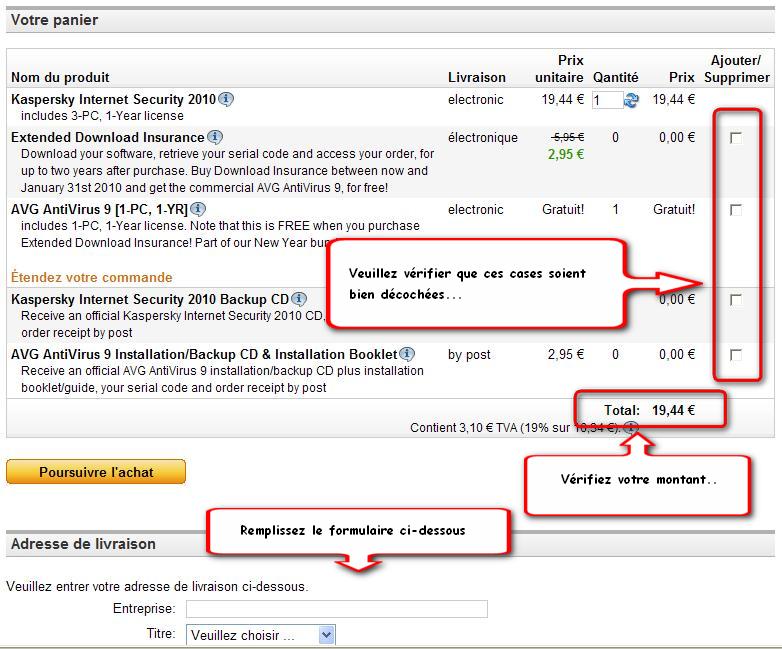Click the 'Livraison' column header

click(477, 77)
